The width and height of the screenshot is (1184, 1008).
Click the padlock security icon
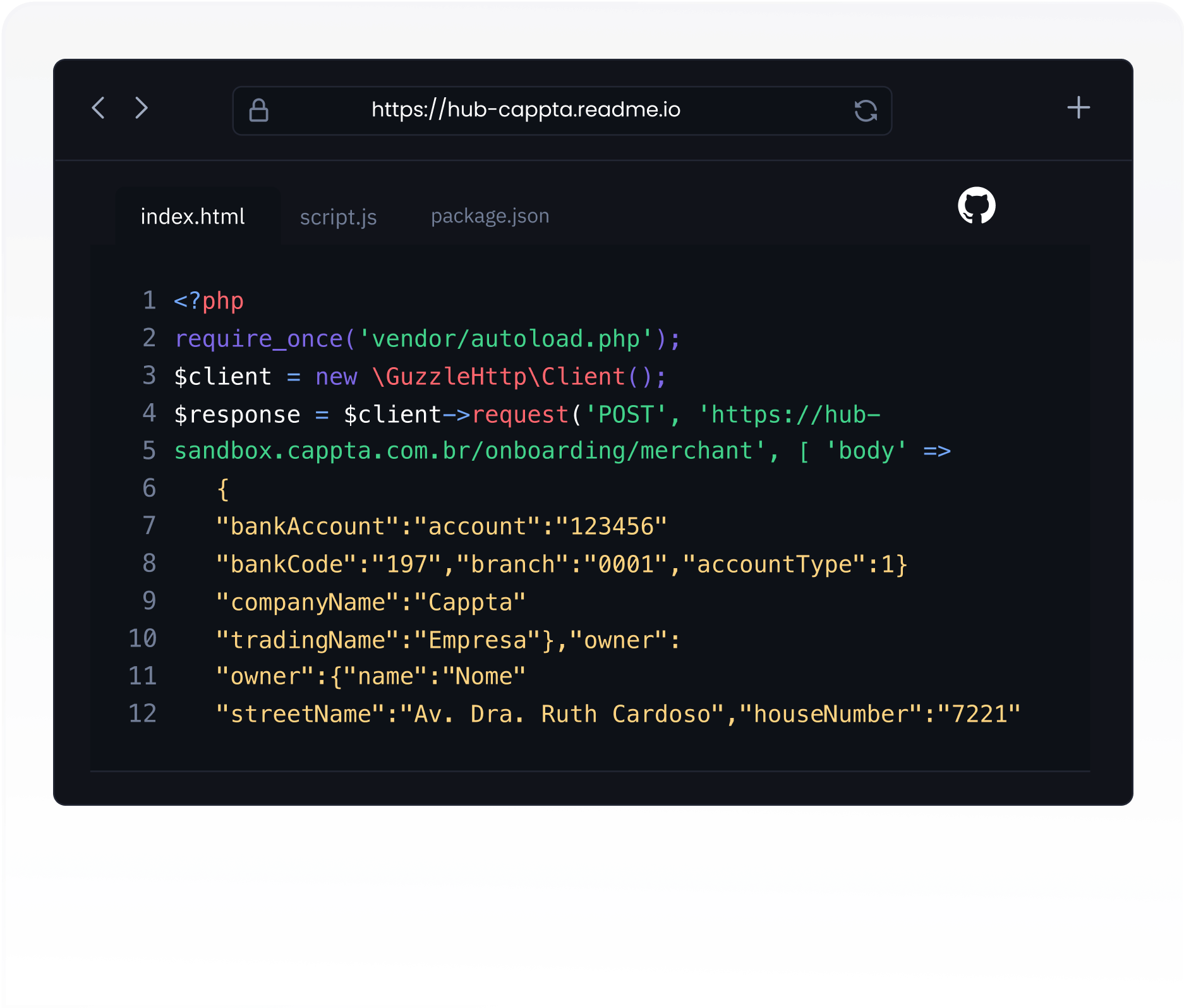(258, 110)
